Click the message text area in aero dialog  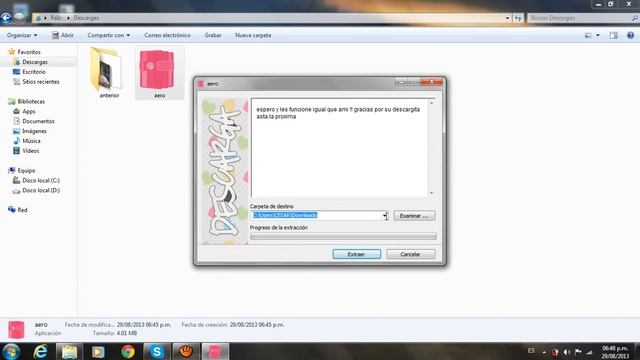(340, 148)
